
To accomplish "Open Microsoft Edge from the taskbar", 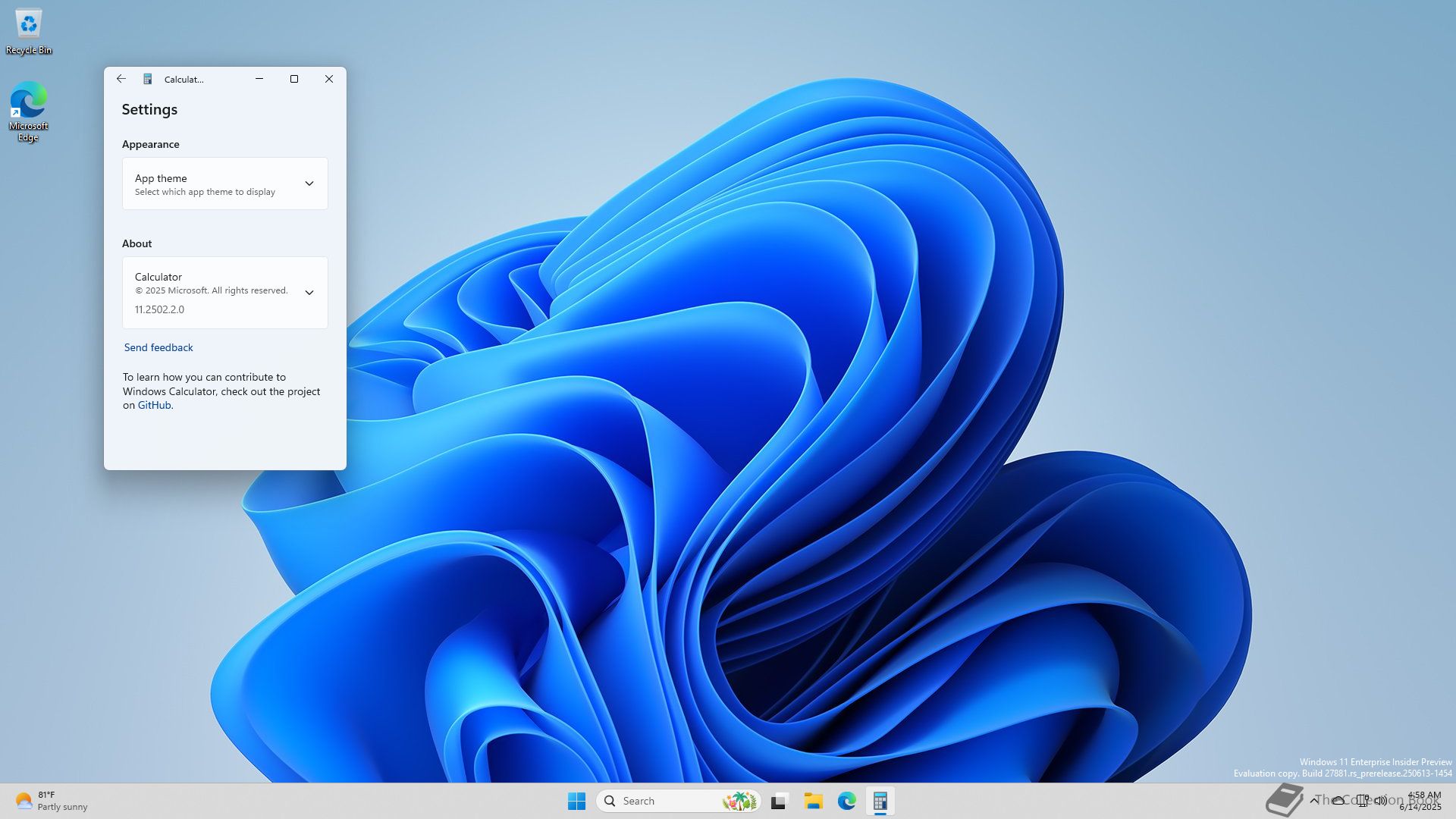I will click(x=846, y=801).
